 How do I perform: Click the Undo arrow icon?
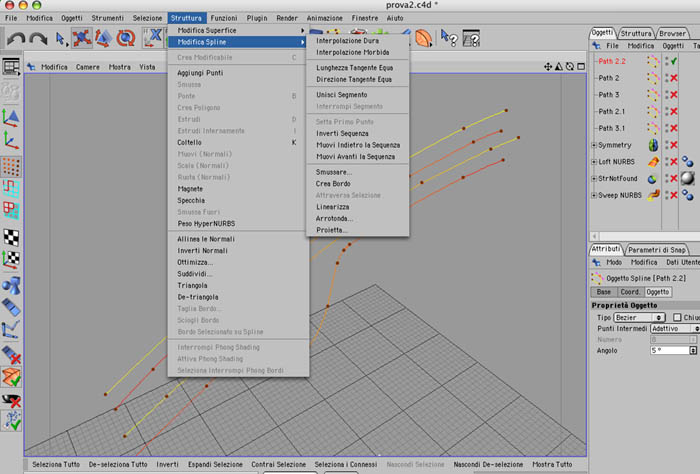point(16,39)
